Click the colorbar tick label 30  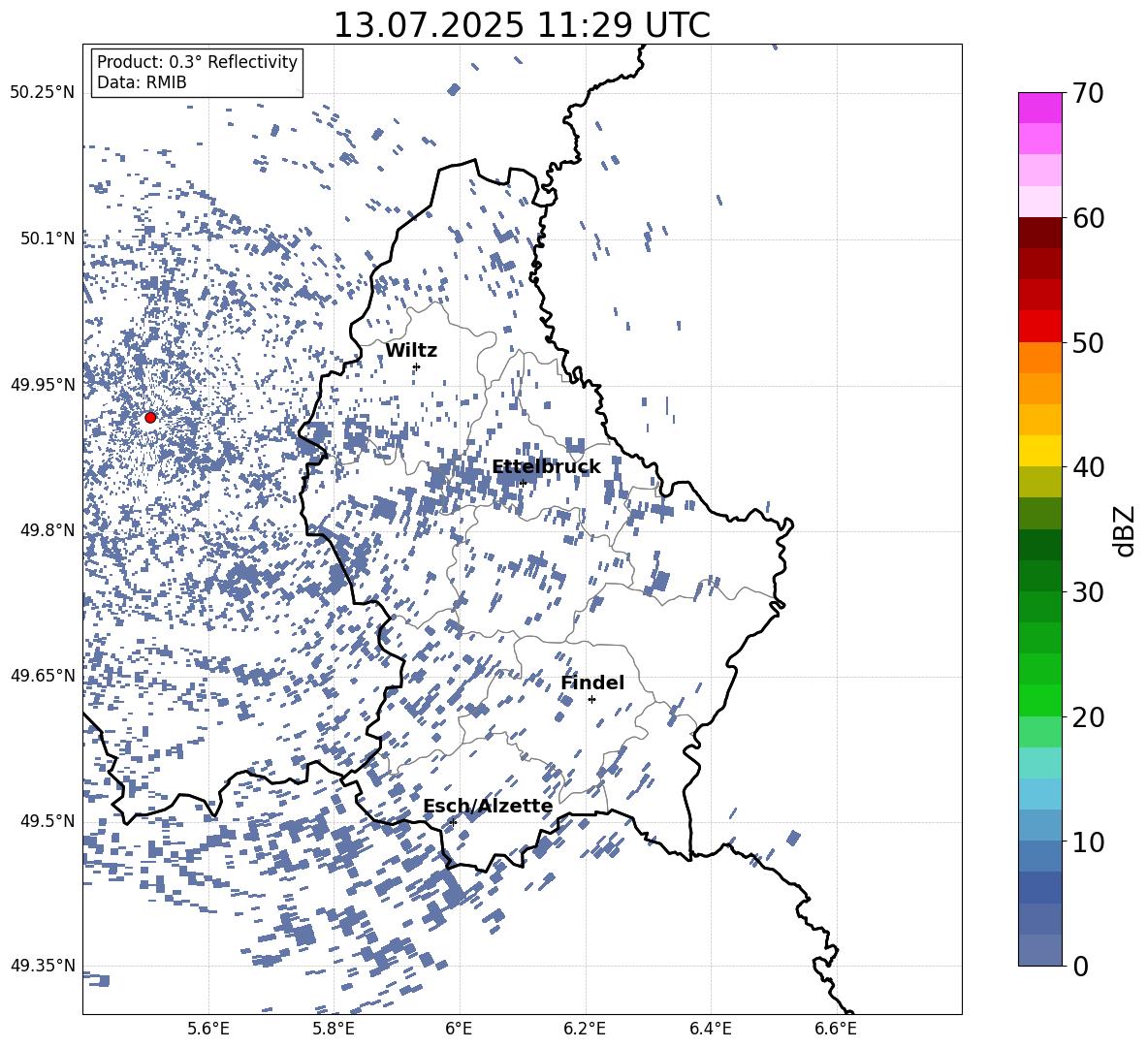tap(1087, 592)
